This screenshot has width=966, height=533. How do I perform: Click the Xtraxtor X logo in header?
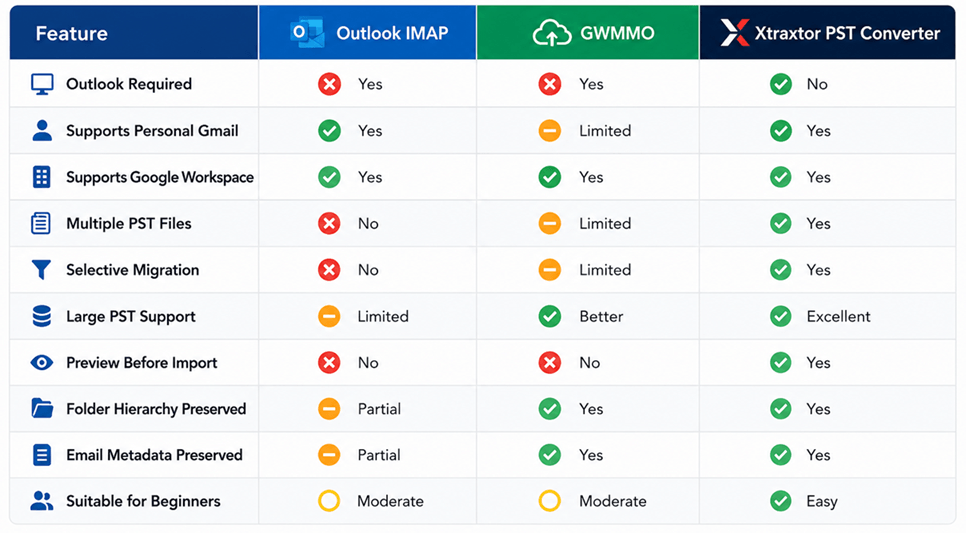[x=735, y=33]
